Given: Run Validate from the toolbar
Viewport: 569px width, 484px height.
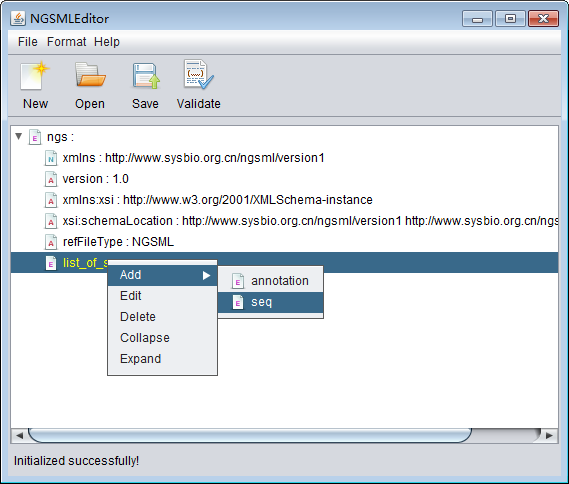Looking at the screenshot, I should [x=198, y=74].
